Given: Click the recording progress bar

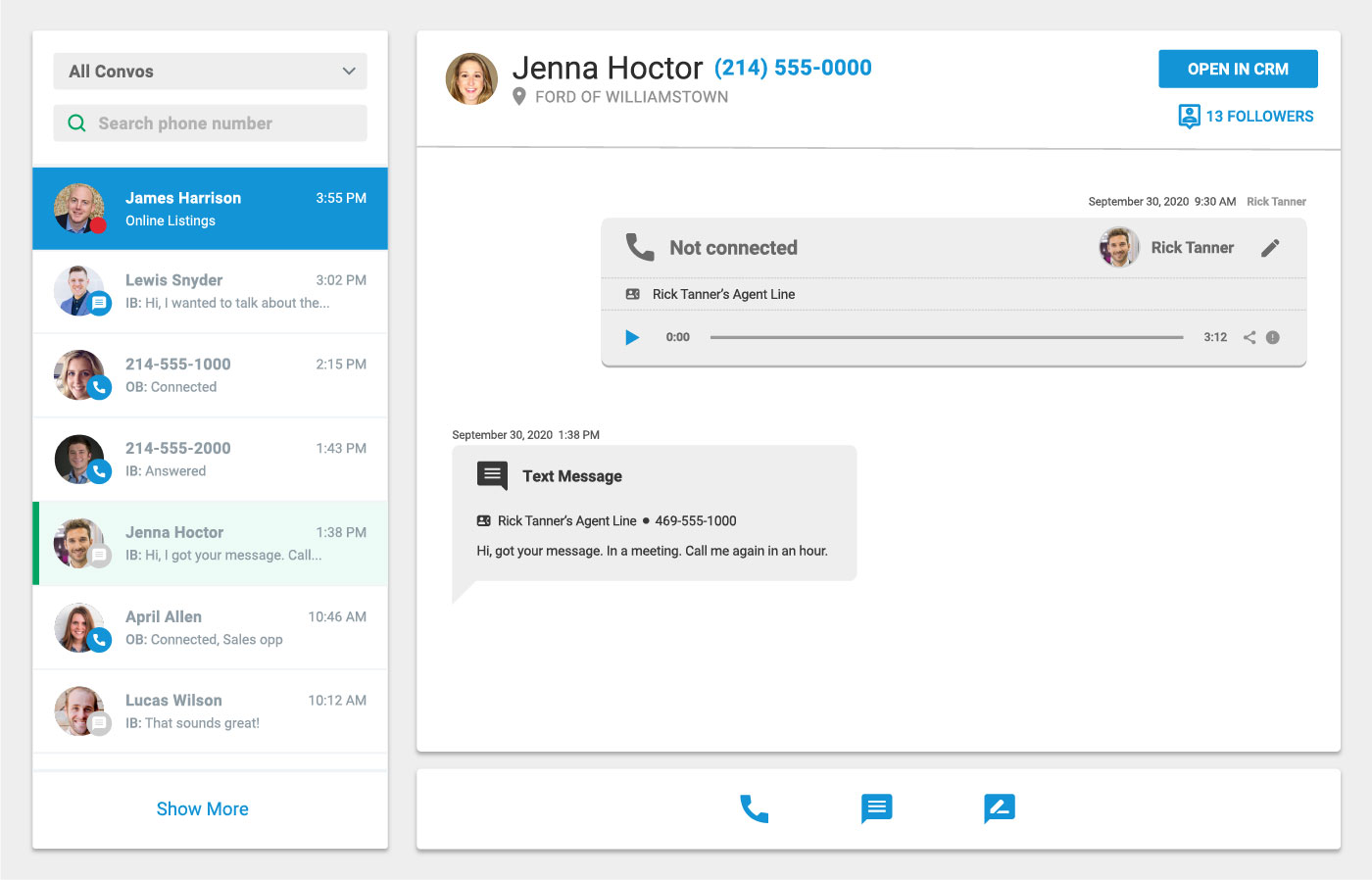Looking at the screenshot, I should [947, 337].
